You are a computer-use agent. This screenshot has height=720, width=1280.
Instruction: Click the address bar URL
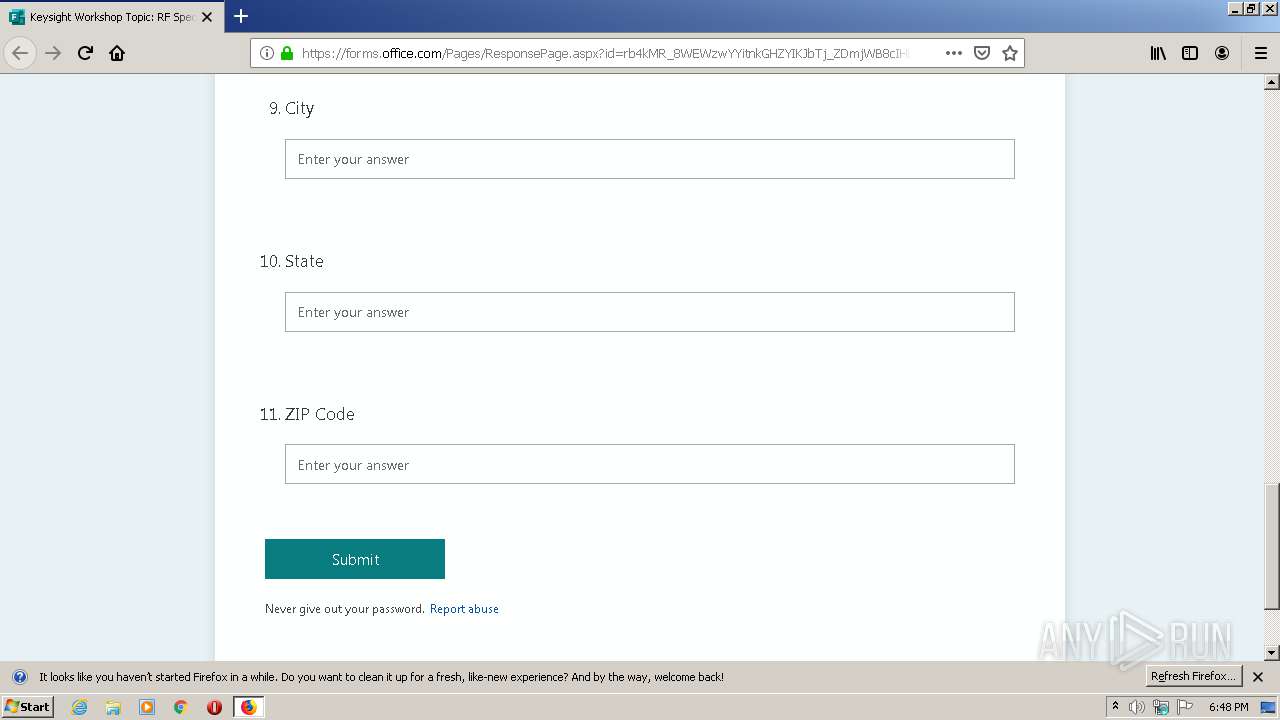point(604,53)
